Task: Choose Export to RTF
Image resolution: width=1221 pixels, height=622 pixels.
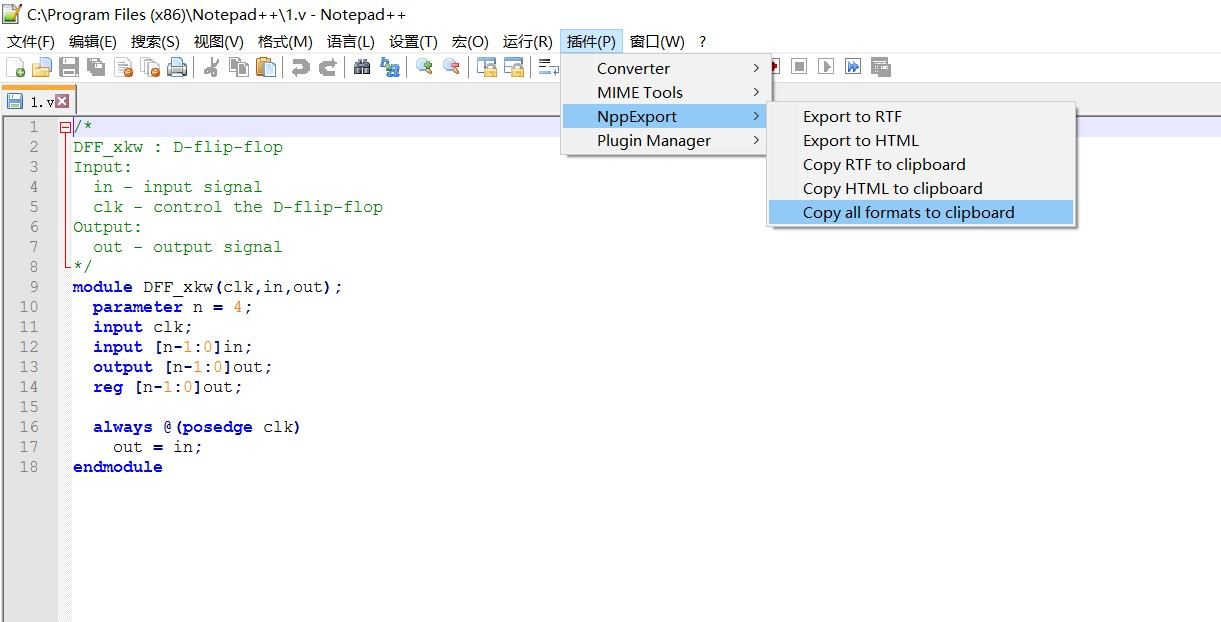Action: [921, 116]
